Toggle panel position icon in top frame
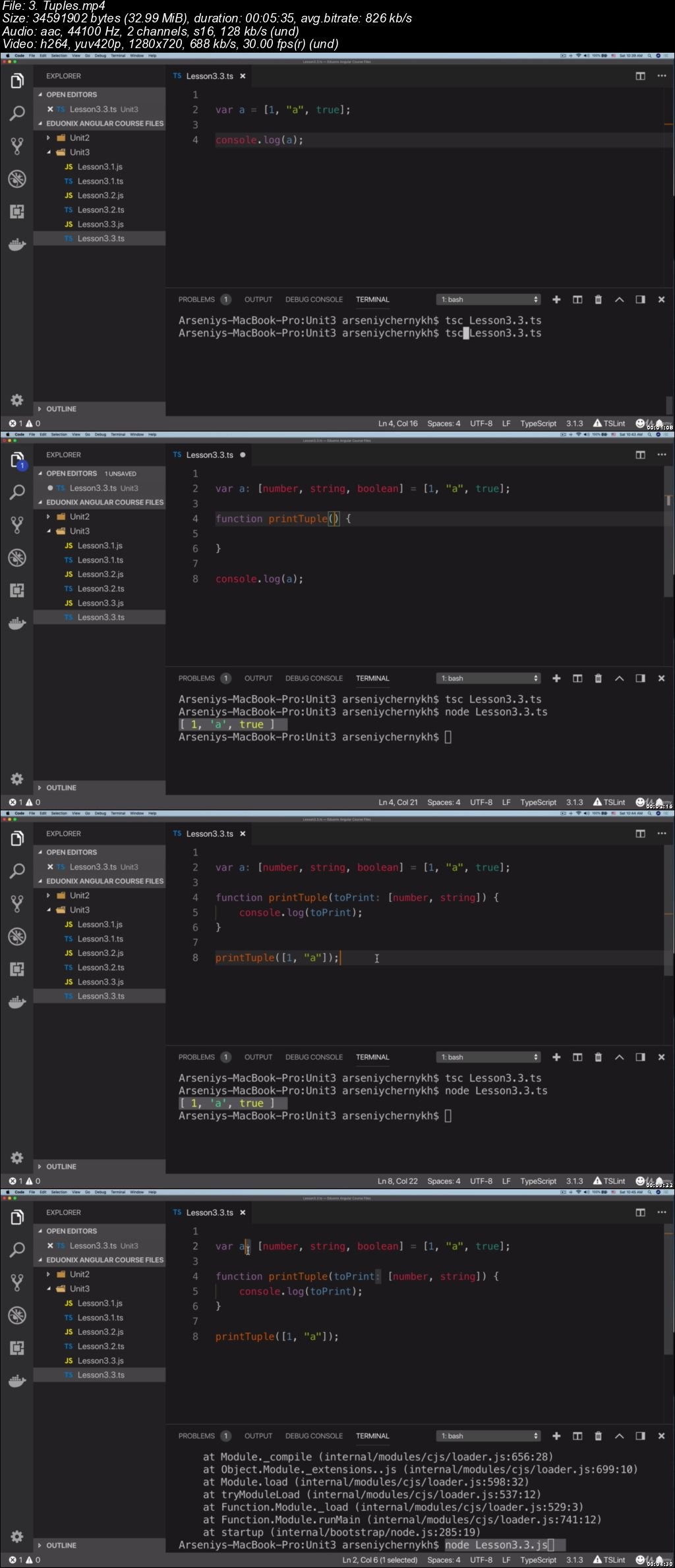 640,299
